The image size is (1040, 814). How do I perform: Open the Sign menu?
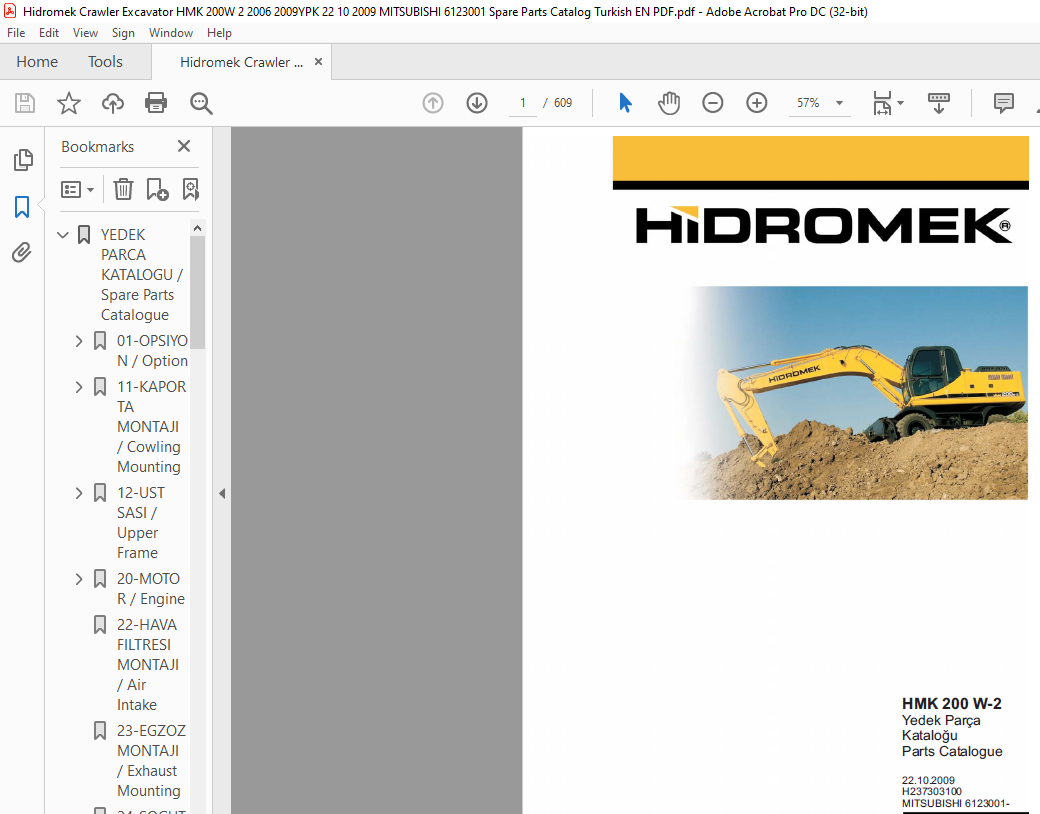click(x=123, y=33)
